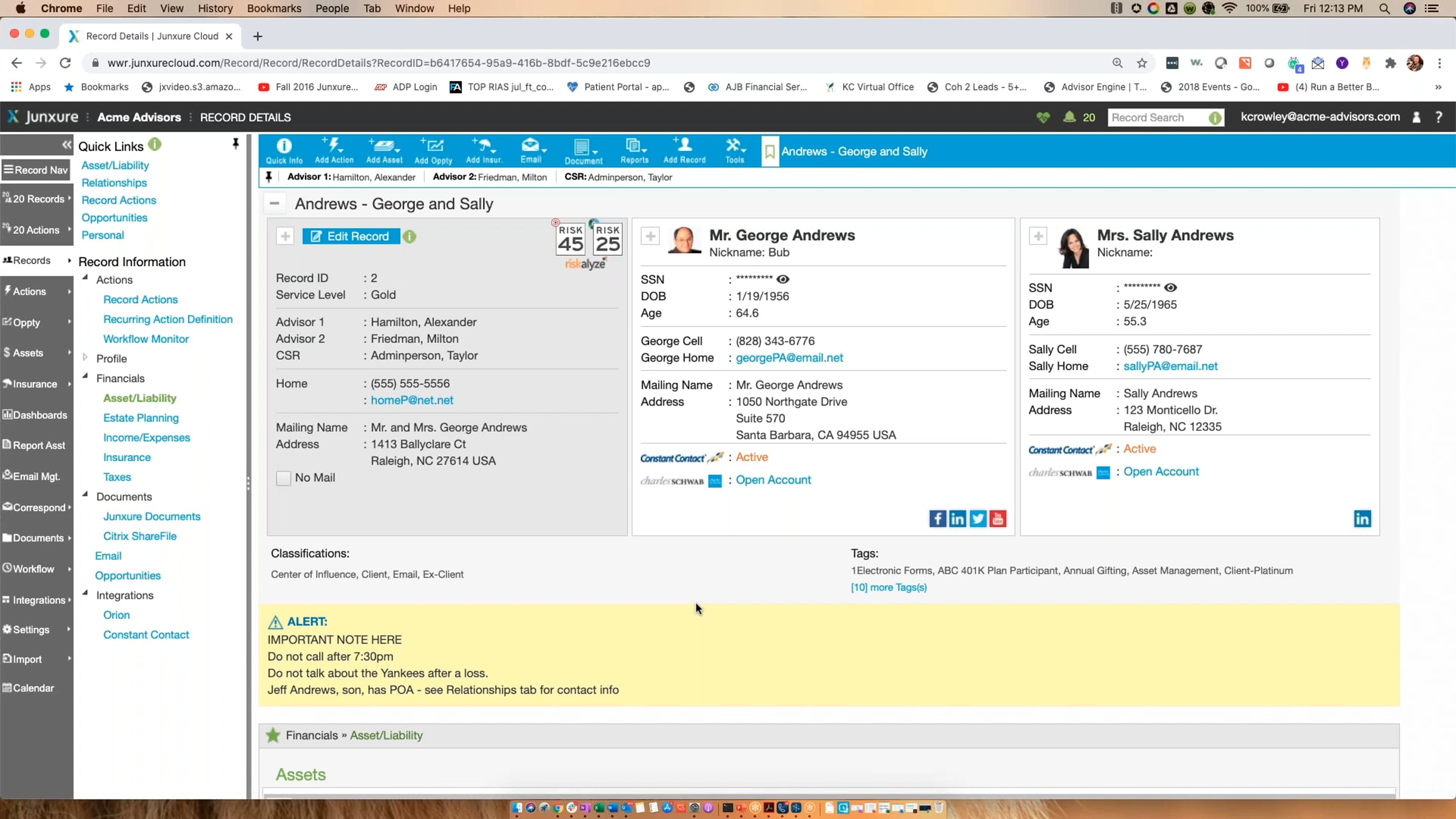Click the Riskalyze Risk 45 badge
The width and height of the screenshot is (1456, 819).
(x=570, y=239)
